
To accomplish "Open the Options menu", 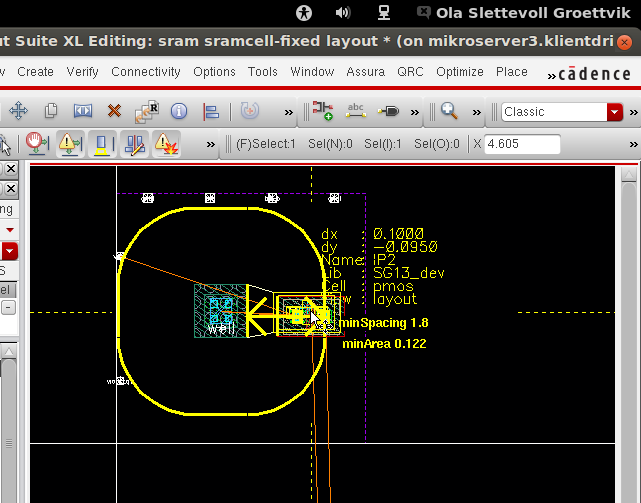I will (x=214, y=72).
